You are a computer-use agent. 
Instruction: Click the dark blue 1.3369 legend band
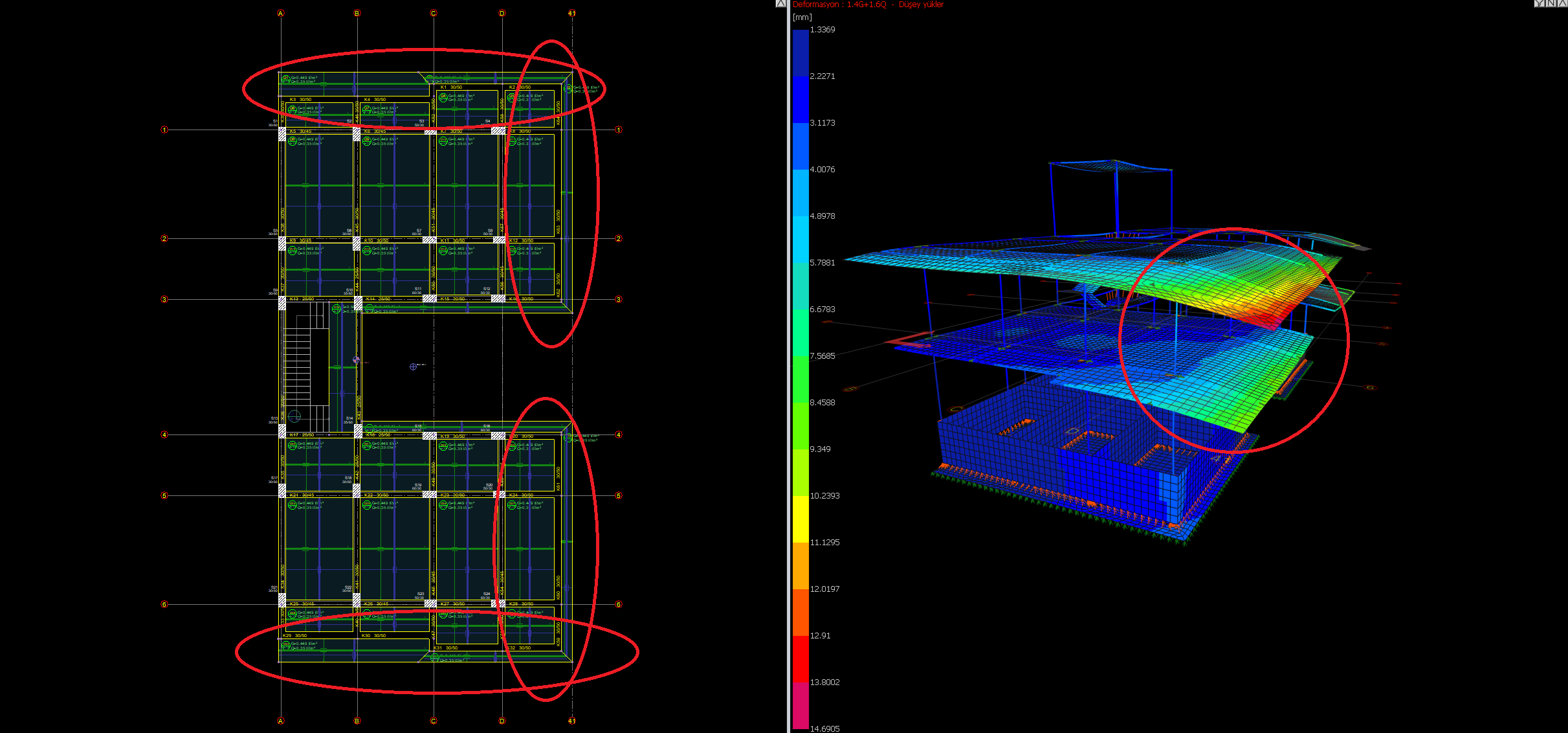pyautogui.click(x=801, y=52)
